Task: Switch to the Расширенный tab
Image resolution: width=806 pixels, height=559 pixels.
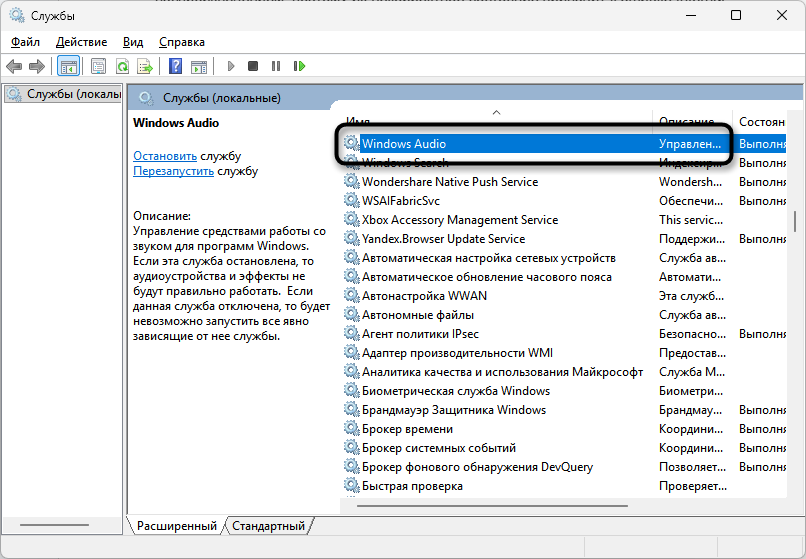Action: (x=176, y=526)
